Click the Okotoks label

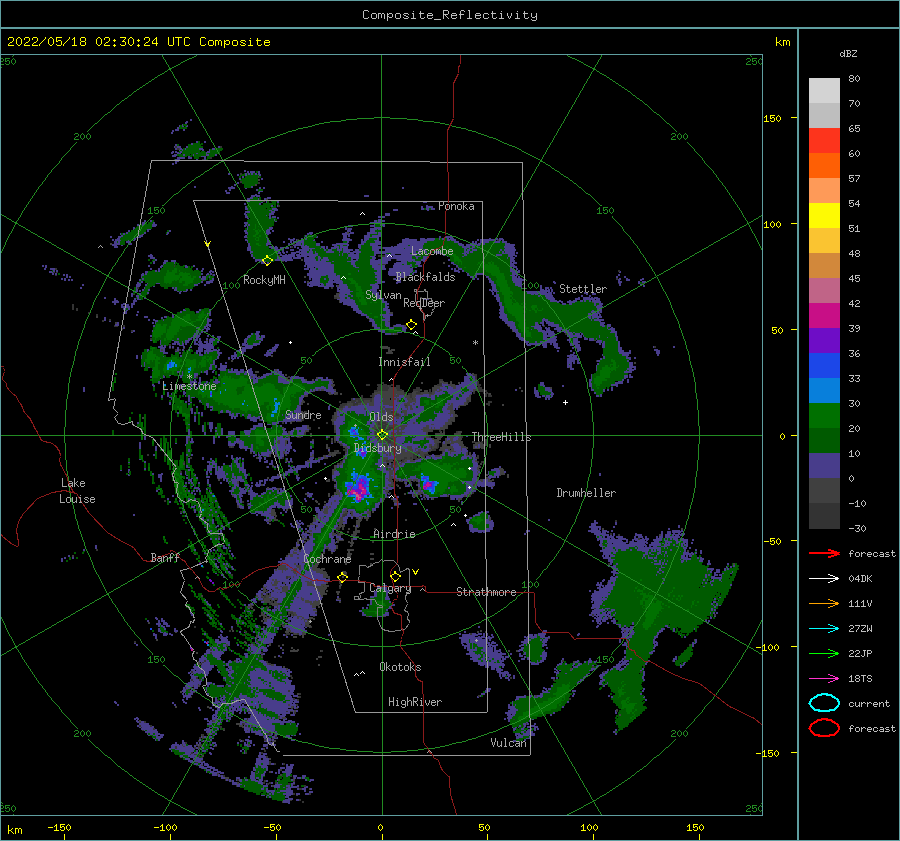(x=400, y=668)
